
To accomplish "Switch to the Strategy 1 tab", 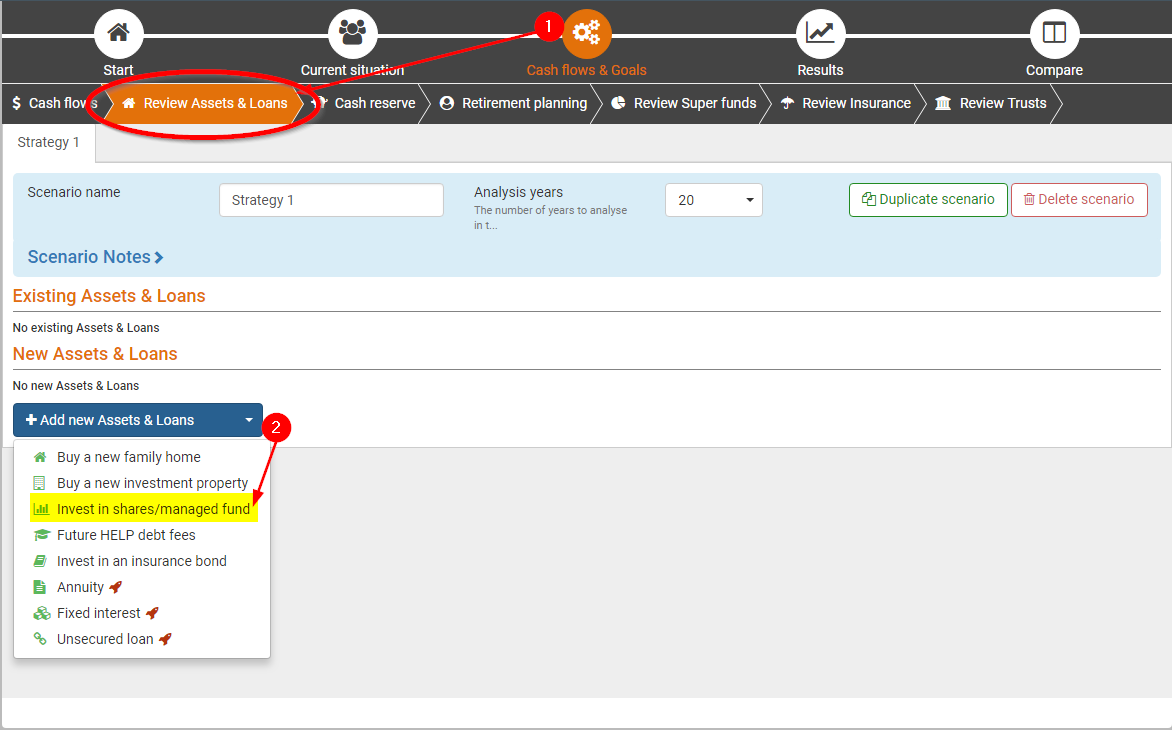I will coord(48,142).
